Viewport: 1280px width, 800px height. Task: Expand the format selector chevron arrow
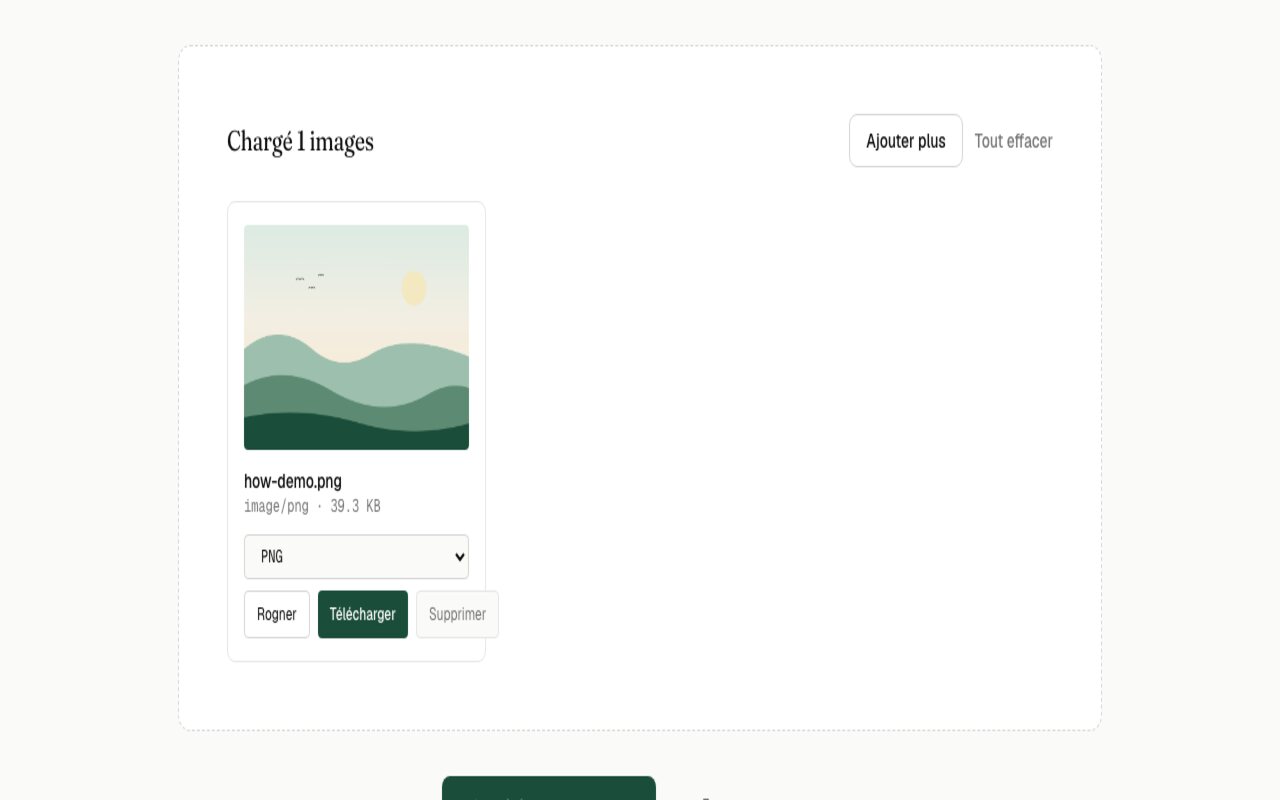[x=460, y=557]
